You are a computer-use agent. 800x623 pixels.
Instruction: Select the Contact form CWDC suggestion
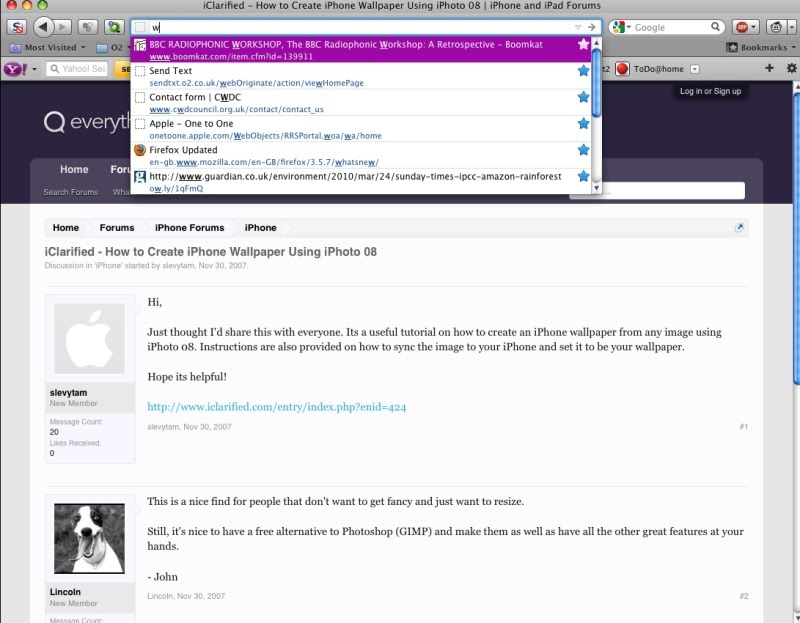coord(361,103)
